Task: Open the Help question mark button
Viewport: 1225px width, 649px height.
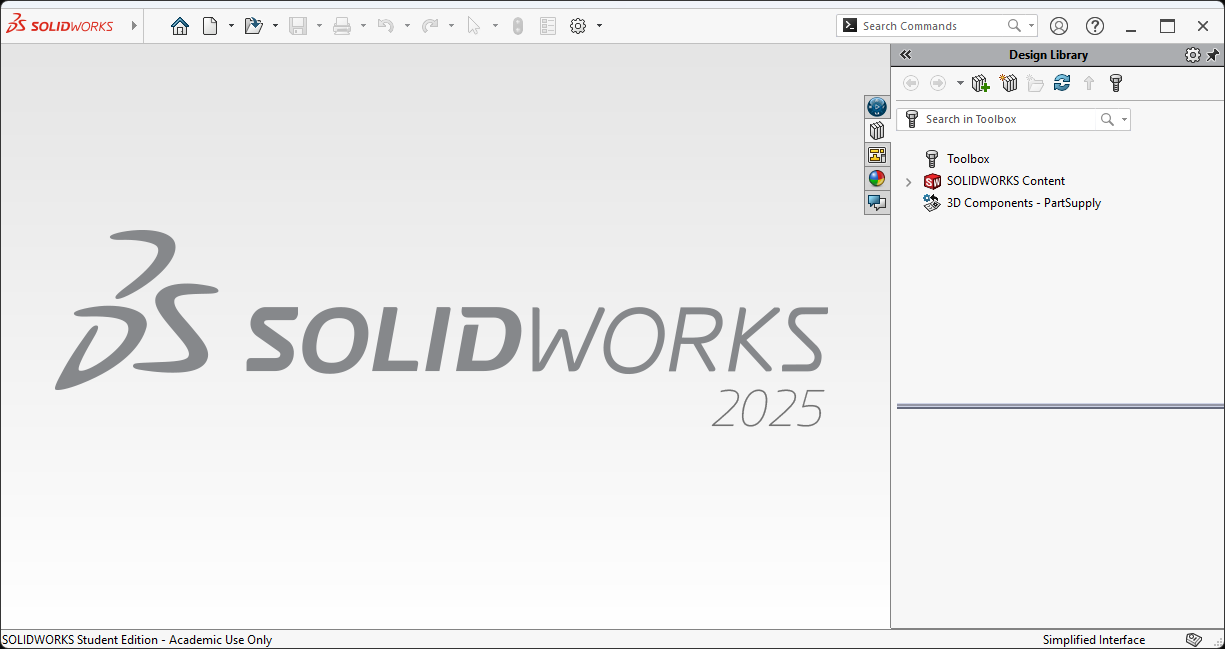Action: pos(1095,26)
